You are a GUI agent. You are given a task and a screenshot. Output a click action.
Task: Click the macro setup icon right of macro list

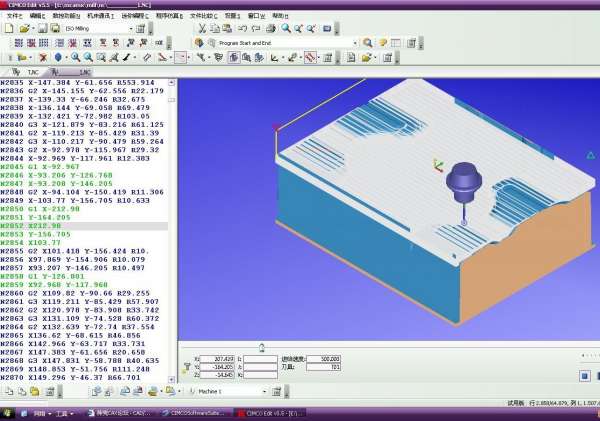pos(411,43)
